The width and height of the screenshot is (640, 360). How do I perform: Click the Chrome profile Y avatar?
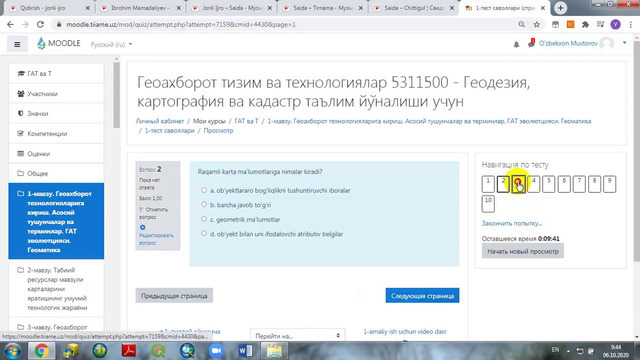(616, 24)
